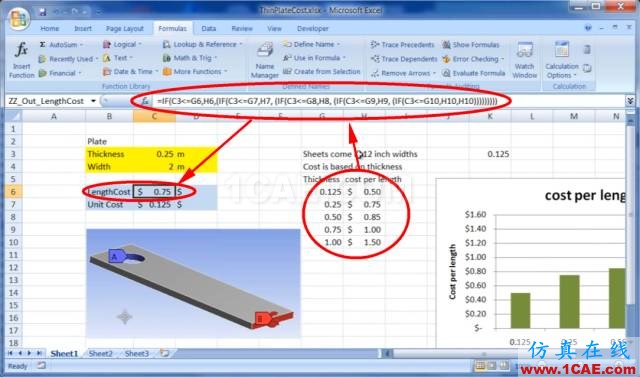640x377 pixels.
Task: Open the Insert Function dialog
Action: (x=21, y=60)
